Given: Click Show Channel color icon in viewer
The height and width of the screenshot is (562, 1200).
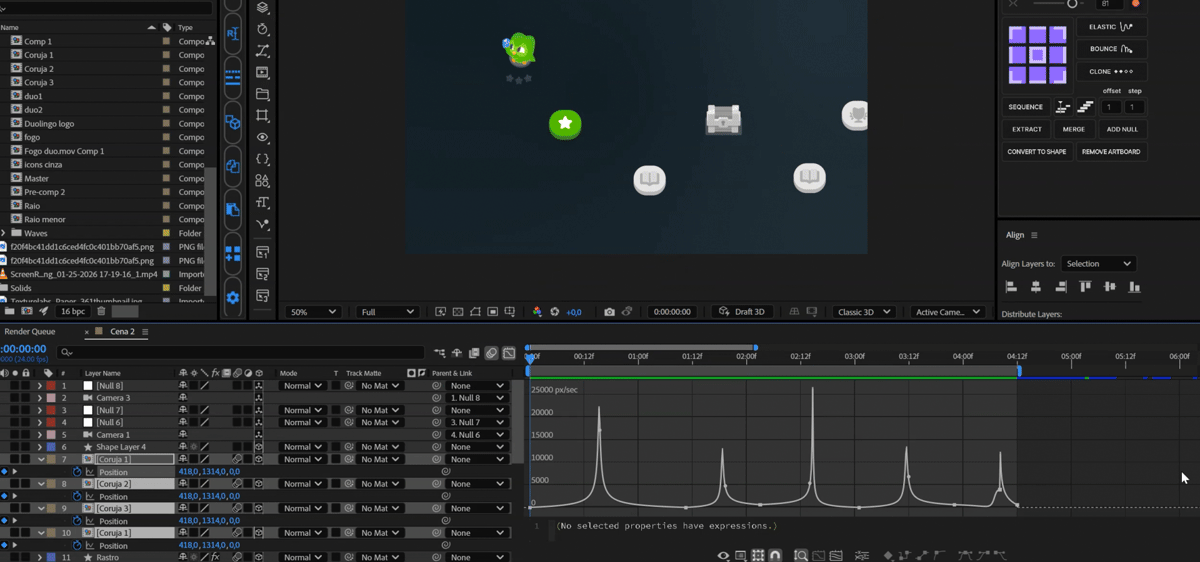Looking at the screenshot, I should click(x=537, y=312).
